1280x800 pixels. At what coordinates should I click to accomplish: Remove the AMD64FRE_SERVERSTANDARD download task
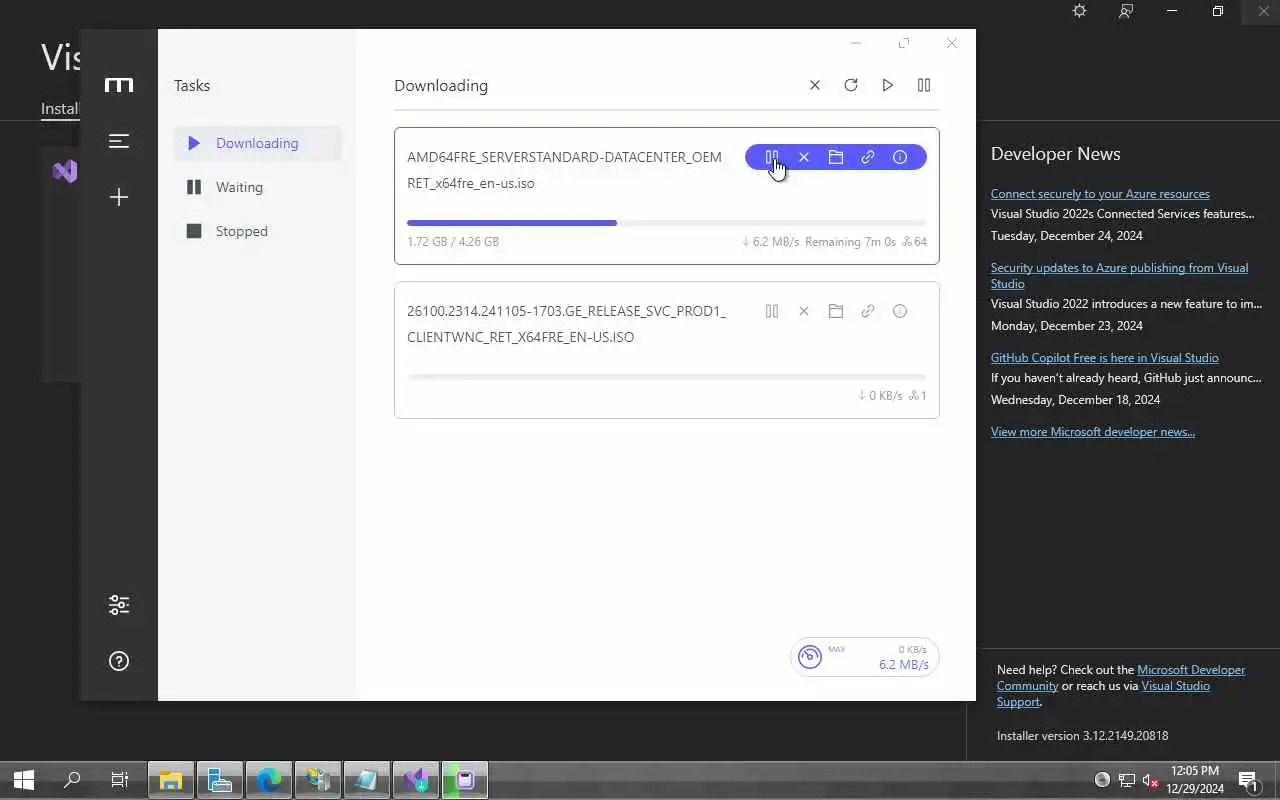804,157
